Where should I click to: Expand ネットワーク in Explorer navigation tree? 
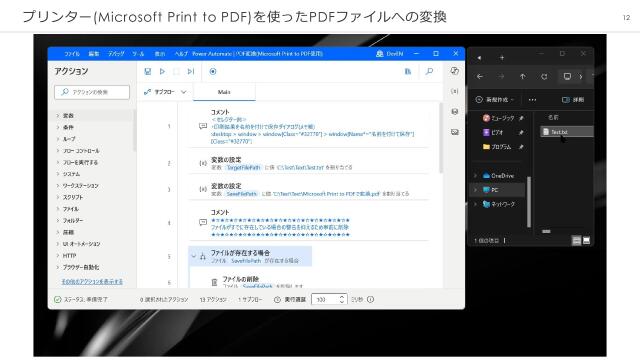[x=475, y=204]
